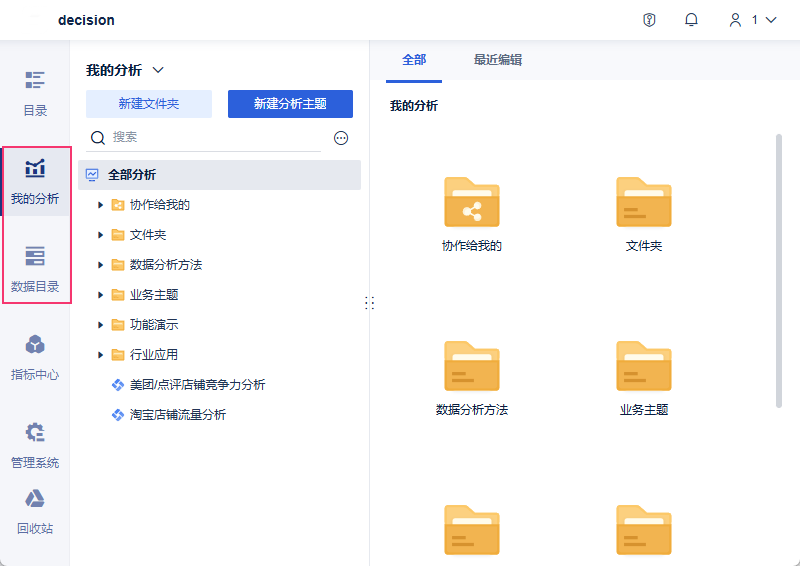This screenshot has width=800, height=566.
Task: Expand the 功能演示 tree node
Action: tap(100, 325)
